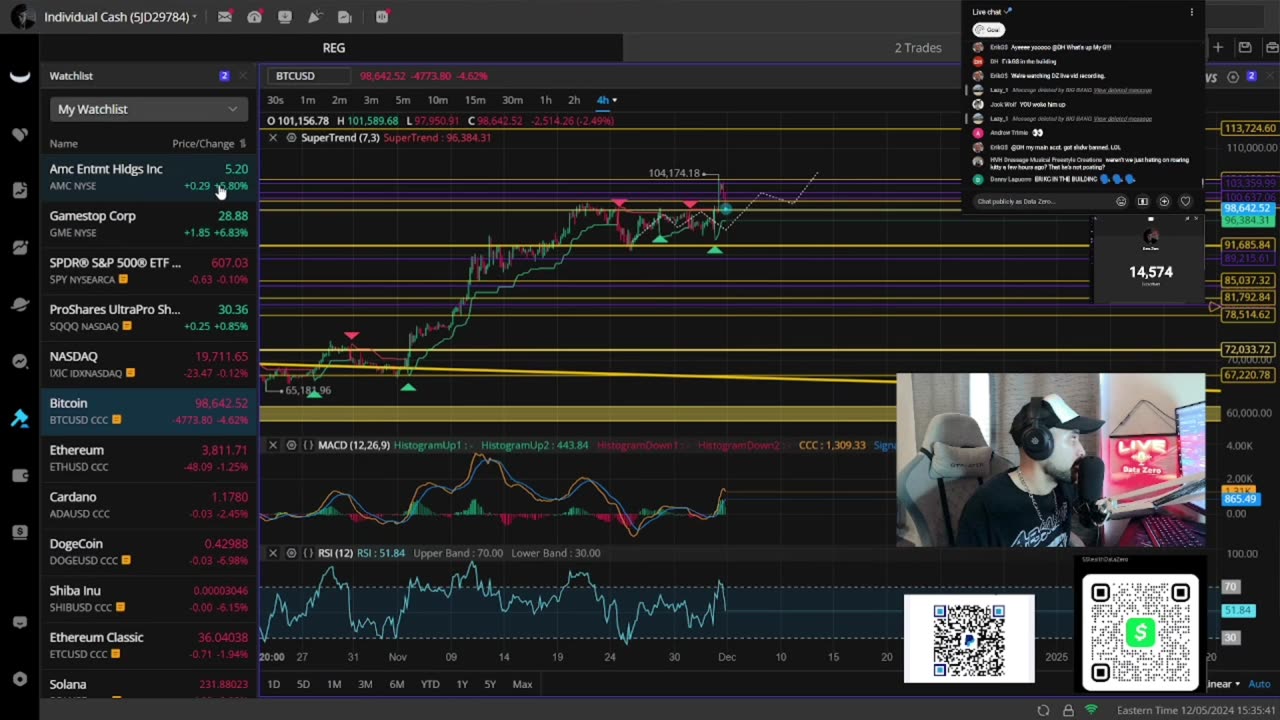Select Gamestop Corp in the watchlist
Viewport: 1280px width, 720px height.
coord(149,224)
